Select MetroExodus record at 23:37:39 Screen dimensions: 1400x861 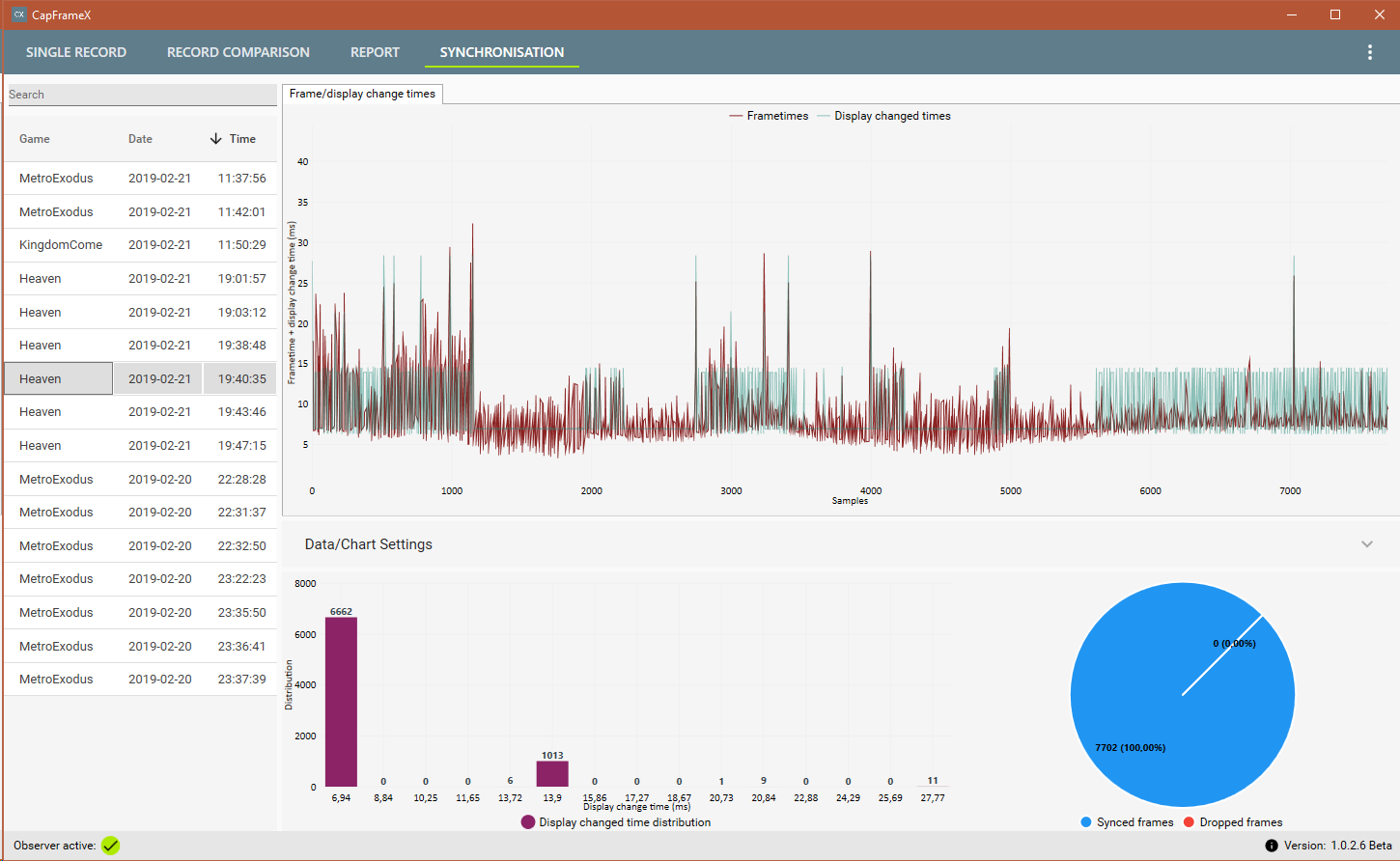click(141, 680)
